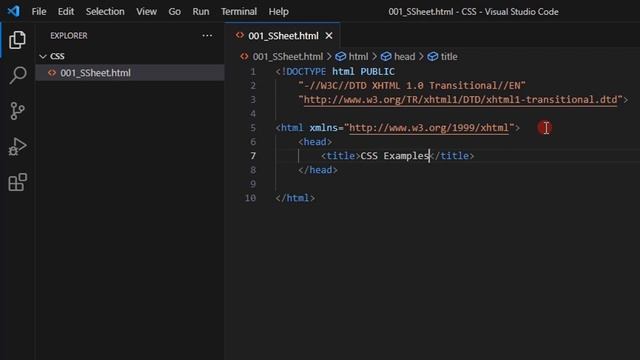Viewport: 640px width, 360px height.
Task: Click the closing html tag
Action: click(295, 198)
